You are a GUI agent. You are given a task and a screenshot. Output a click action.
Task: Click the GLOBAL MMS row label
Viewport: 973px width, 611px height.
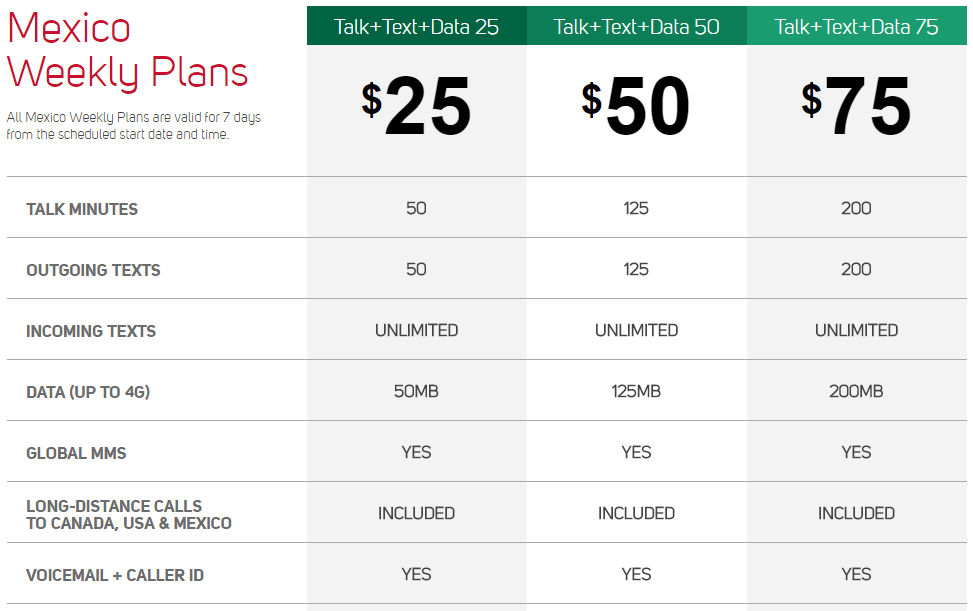[76, 453]
